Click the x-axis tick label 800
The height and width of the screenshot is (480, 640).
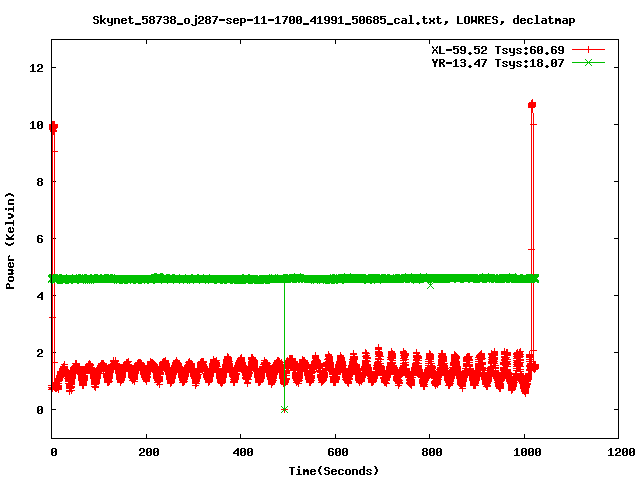432,452
